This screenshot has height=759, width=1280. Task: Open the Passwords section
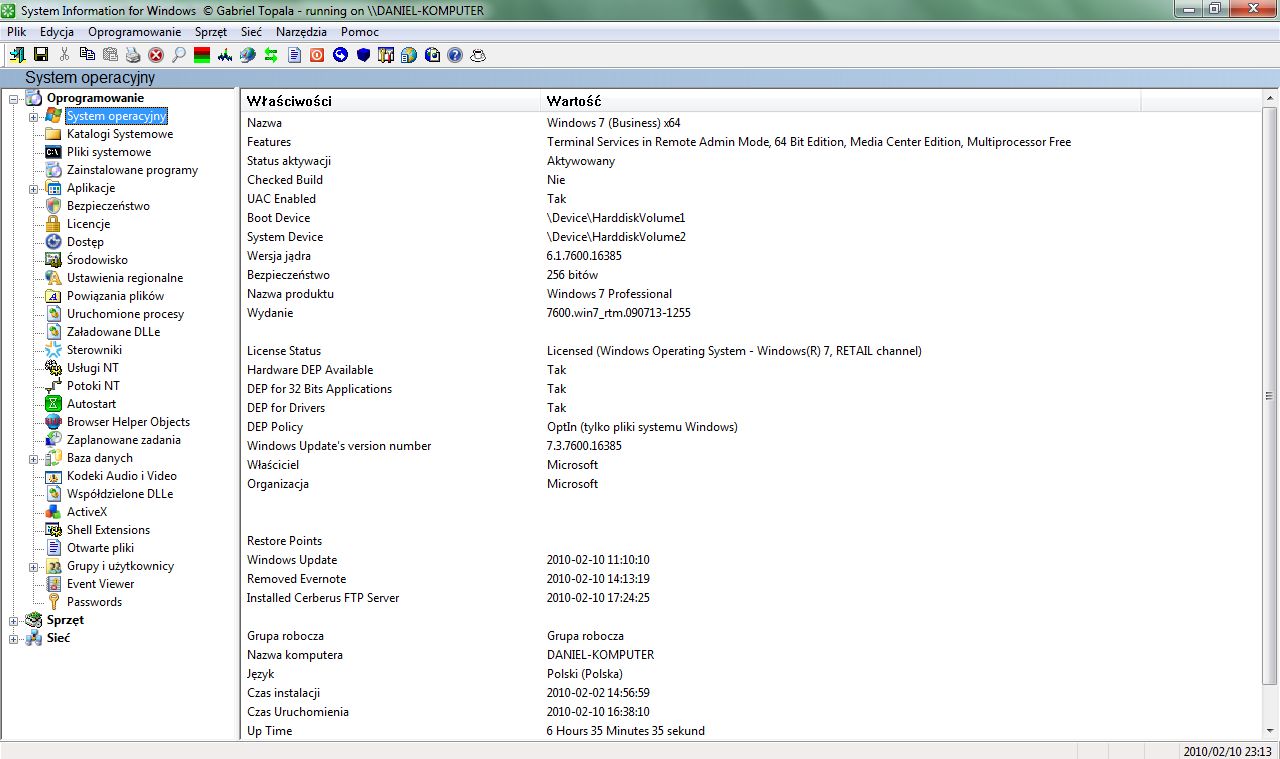tap(94, 602)
